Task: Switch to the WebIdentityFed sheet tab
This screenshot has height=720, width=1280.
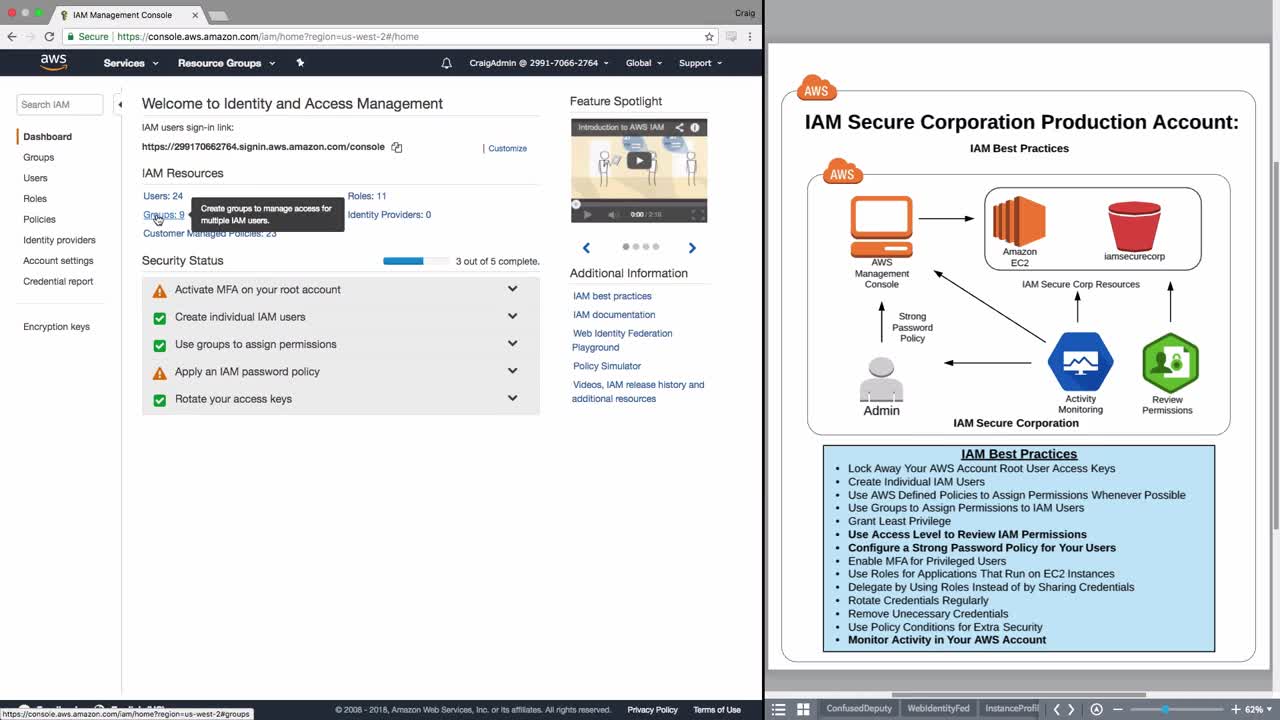Action: pyautogui.click(x=938, y=709)
